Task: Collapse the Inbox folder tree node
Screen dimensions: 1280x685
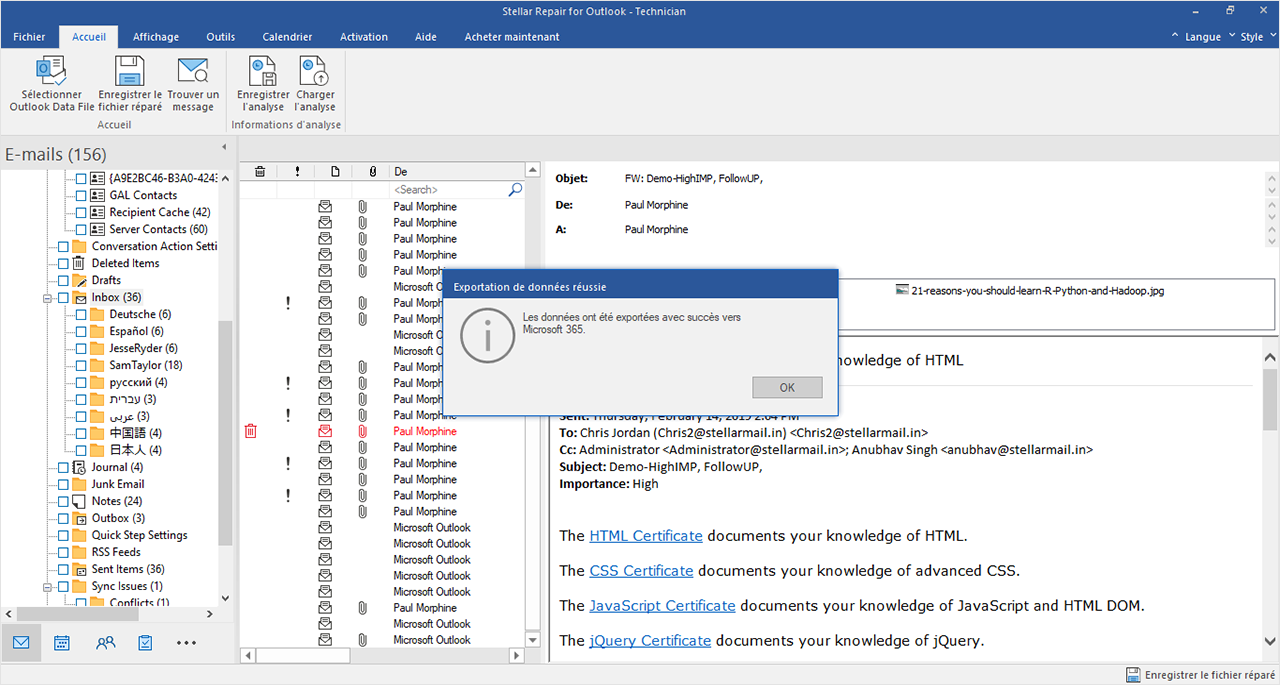Action: pyautogui.click(x=47, y=298)
